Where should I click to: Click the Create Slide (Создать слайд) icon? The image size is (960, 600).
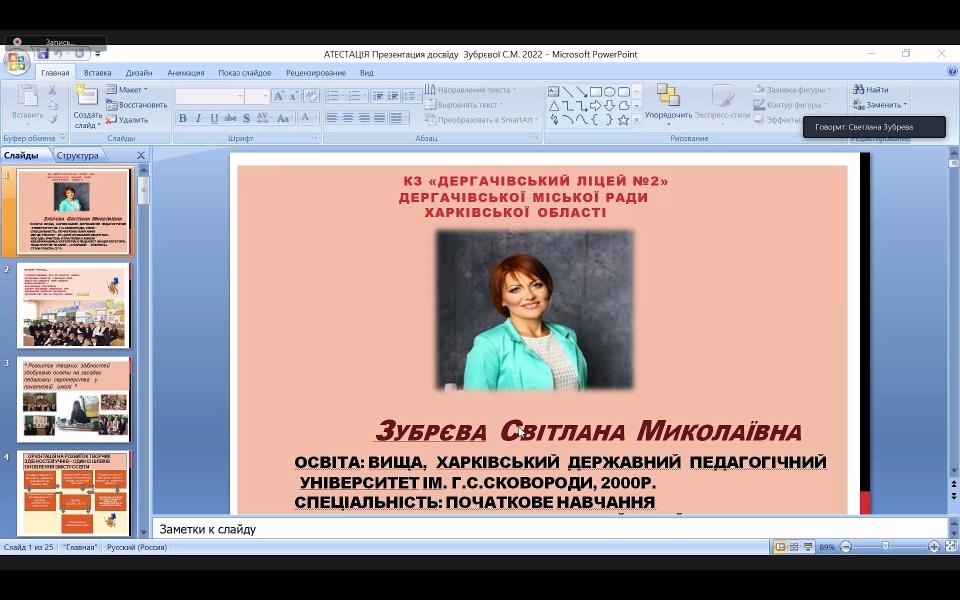click(87, 97)
